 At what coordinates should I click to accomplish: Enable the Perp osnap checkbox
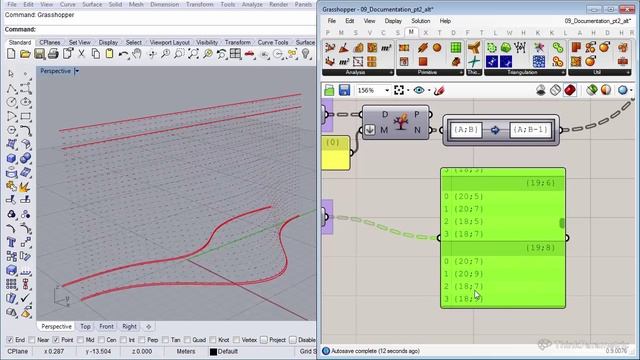point(142,340)
